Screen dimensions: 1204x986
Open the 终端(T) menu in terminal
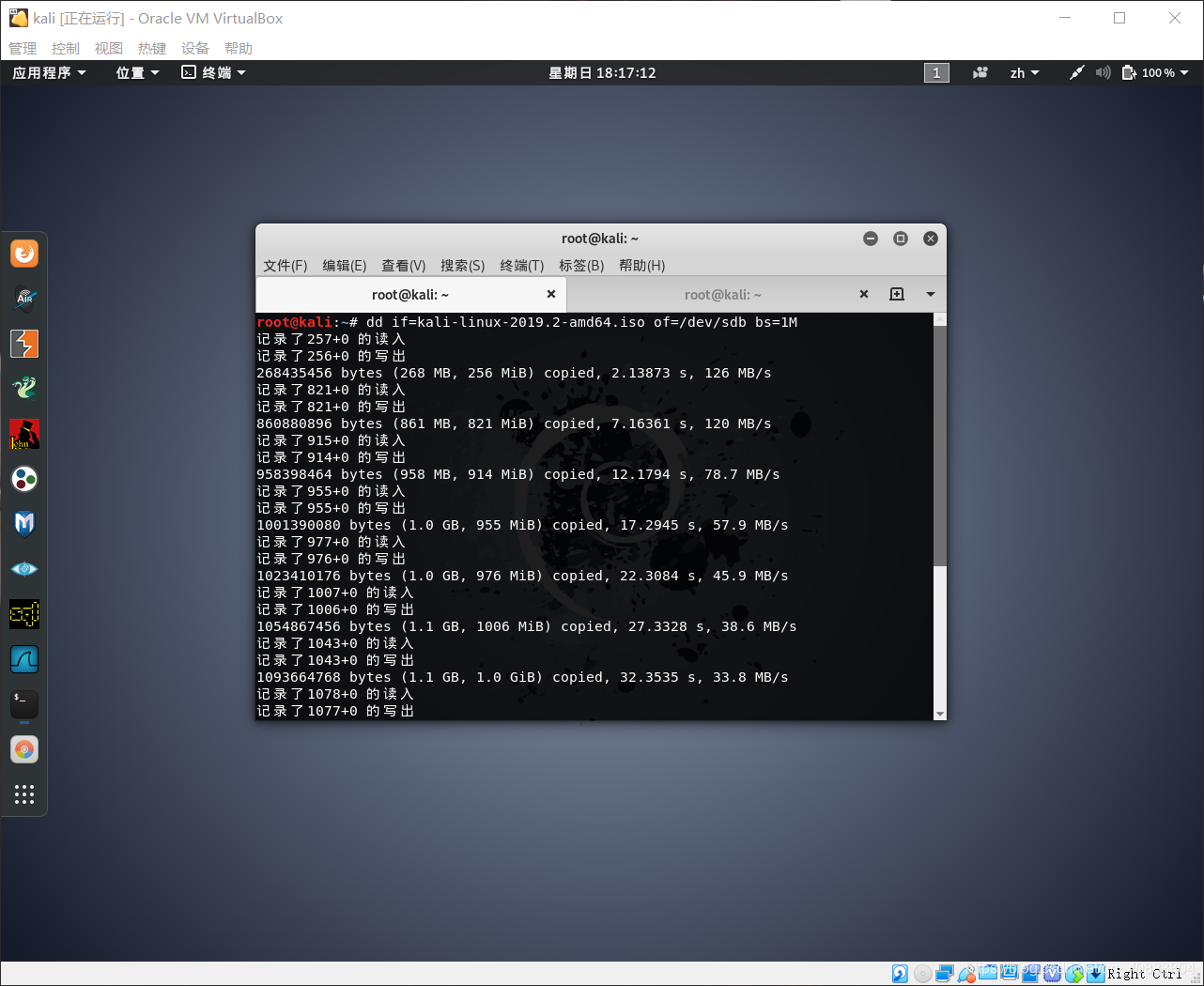click(x=522, y=266)
